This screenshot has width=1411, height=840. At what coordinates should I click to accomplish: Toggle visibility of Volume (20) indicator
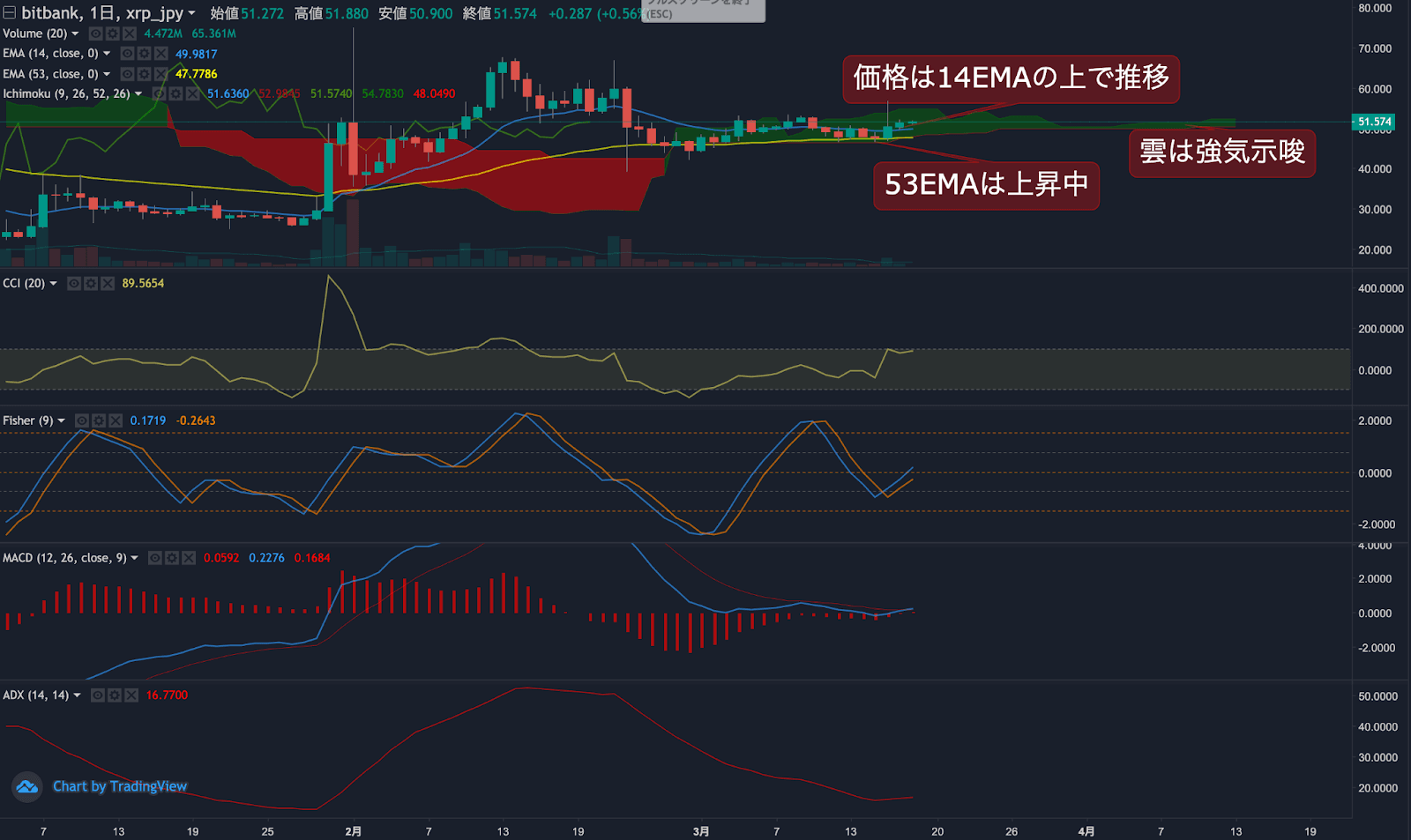(95, 33)
